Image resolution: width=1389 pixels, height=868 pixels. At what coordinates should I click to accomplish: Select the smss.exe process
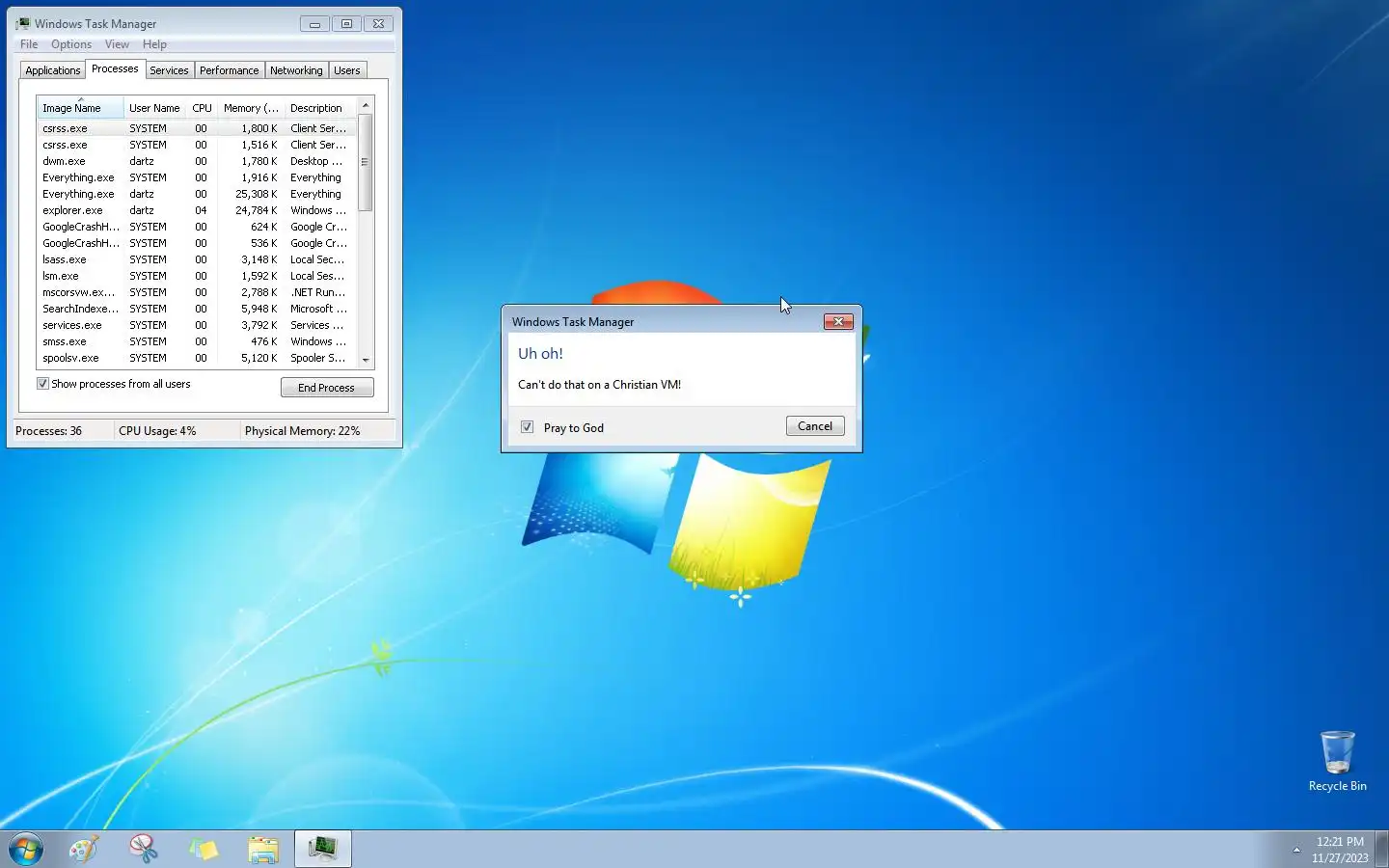click(x=197, y=341)
